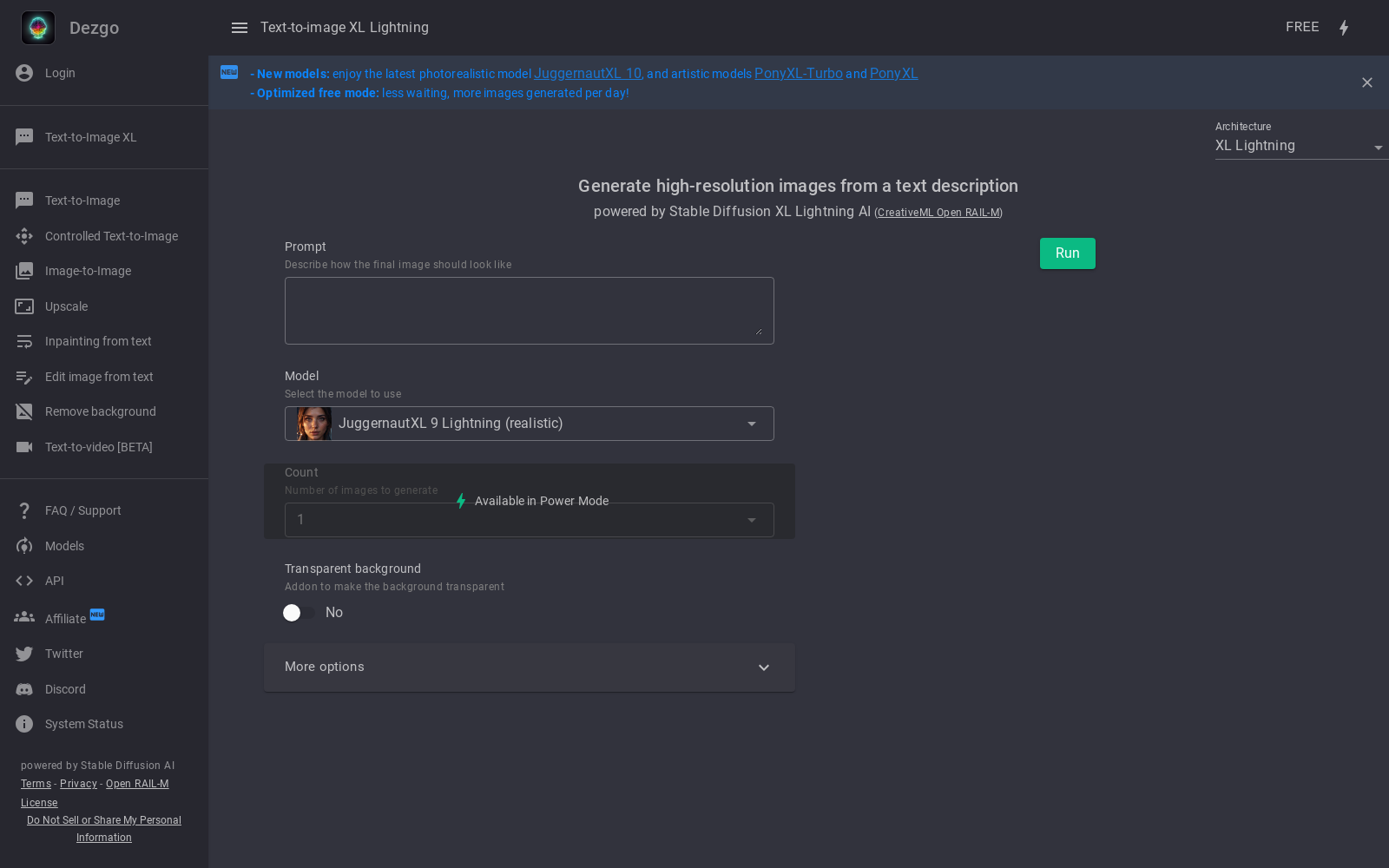Click the API code brackets icon
The width and height of the screenshot is (1389, 868).
point(24,581)
